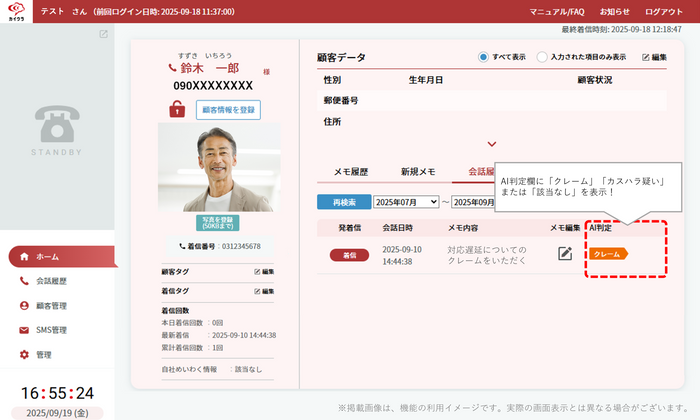The width and height of the screenshot is (700, 420).
Task: Open the 2025年09月 end month dropdown
Action: [x=475, y=202]
